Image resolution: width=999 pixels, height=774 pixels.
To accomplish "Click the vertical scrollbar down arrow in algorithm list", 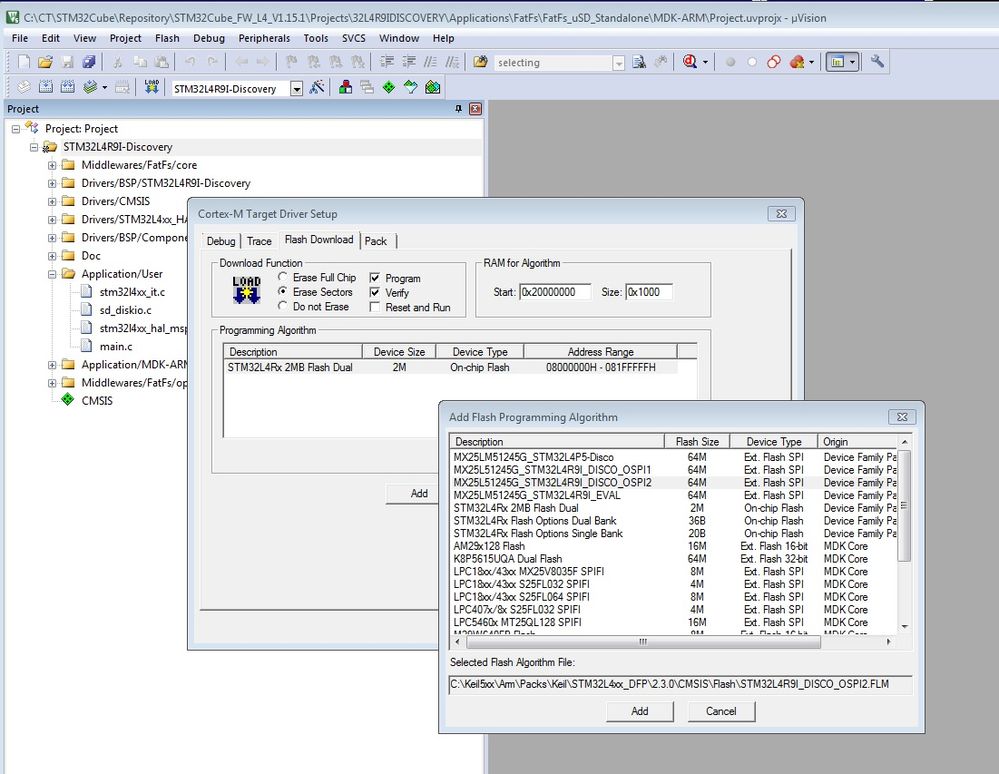I will click(x=904, y=627).
